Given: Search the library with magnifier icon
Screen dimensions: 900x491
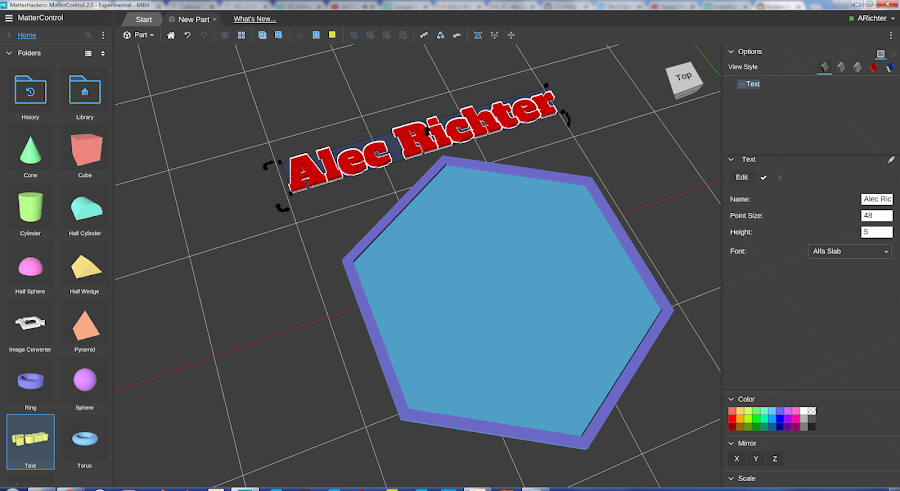Looking at the screenshot, I should (88, 35).
